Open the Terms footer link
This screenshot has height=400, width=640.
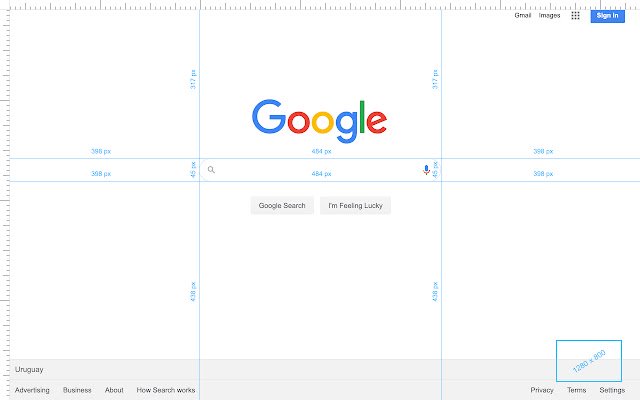(576, 390)
